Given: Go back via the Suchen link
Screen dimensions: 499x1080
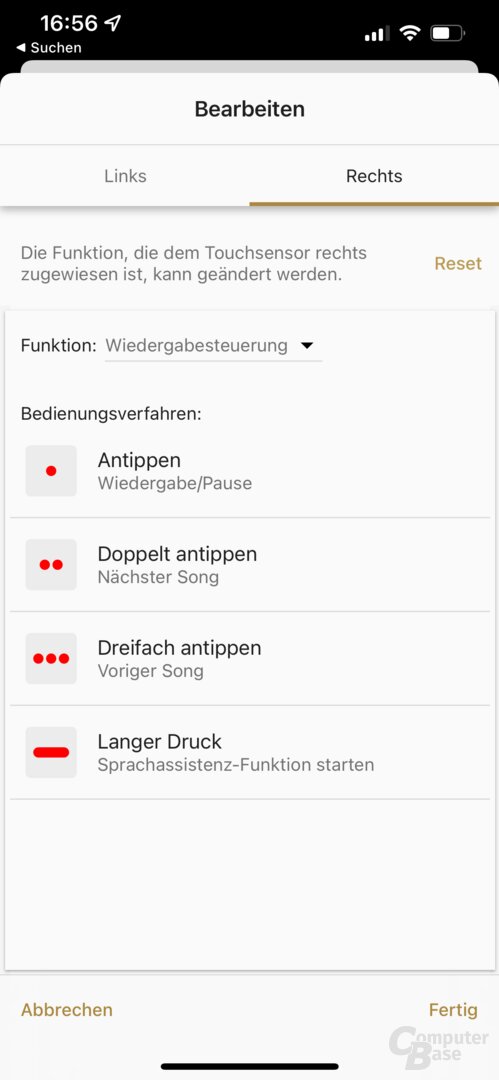Looking at the screenshot, I should pyautogui.click(x=48, y=48).
